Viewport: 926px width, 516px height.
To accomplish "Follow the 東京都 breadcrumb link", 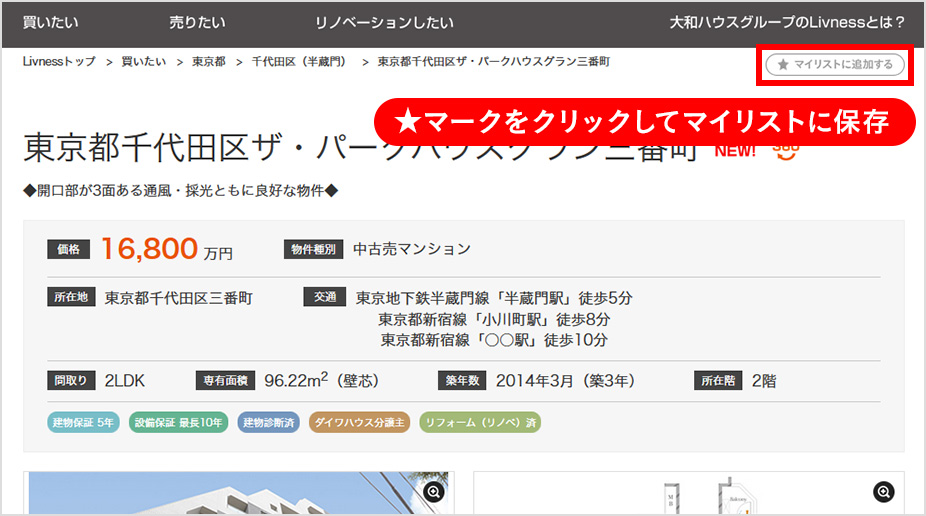I will (208, 61).
